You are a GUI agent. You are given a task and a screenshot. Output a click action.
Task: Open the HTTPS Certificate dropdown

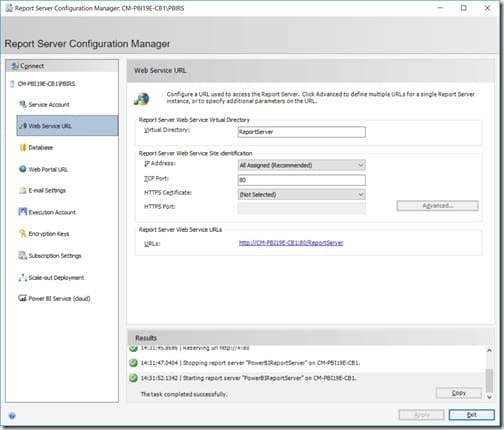(x=301, y=194)
